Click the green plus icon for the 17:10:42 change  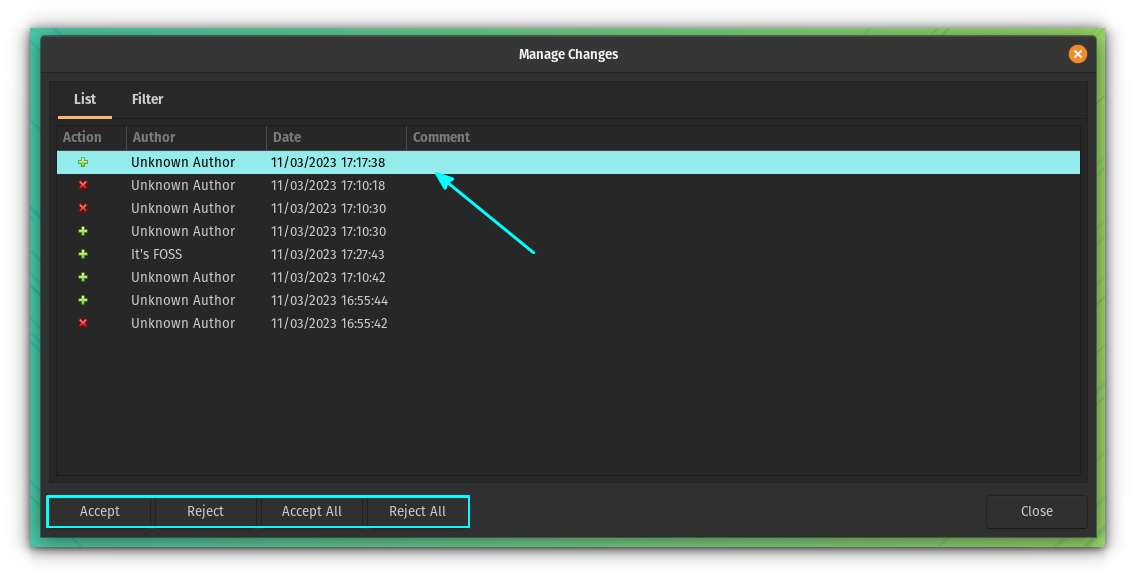coord(83,277)
